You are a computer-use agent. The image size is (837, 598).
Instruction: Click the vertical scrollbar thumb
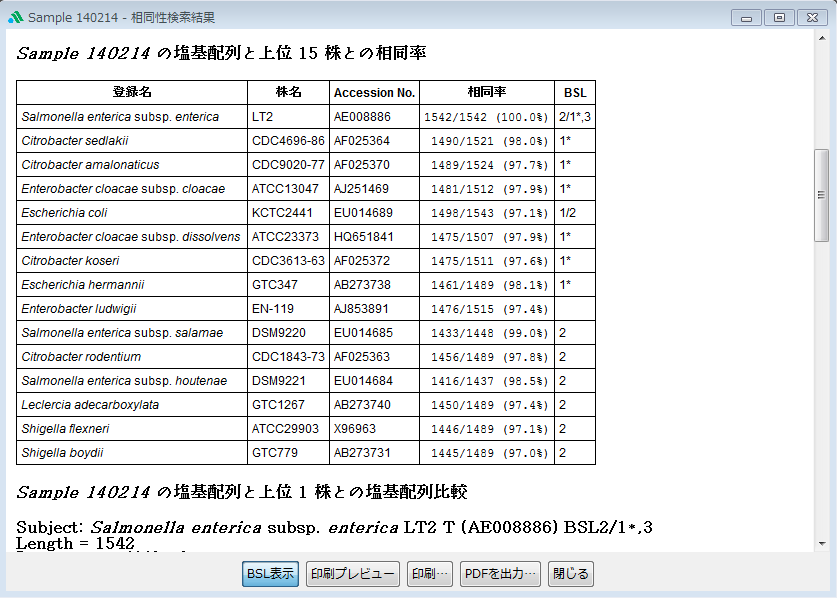(x=821, y=195)
